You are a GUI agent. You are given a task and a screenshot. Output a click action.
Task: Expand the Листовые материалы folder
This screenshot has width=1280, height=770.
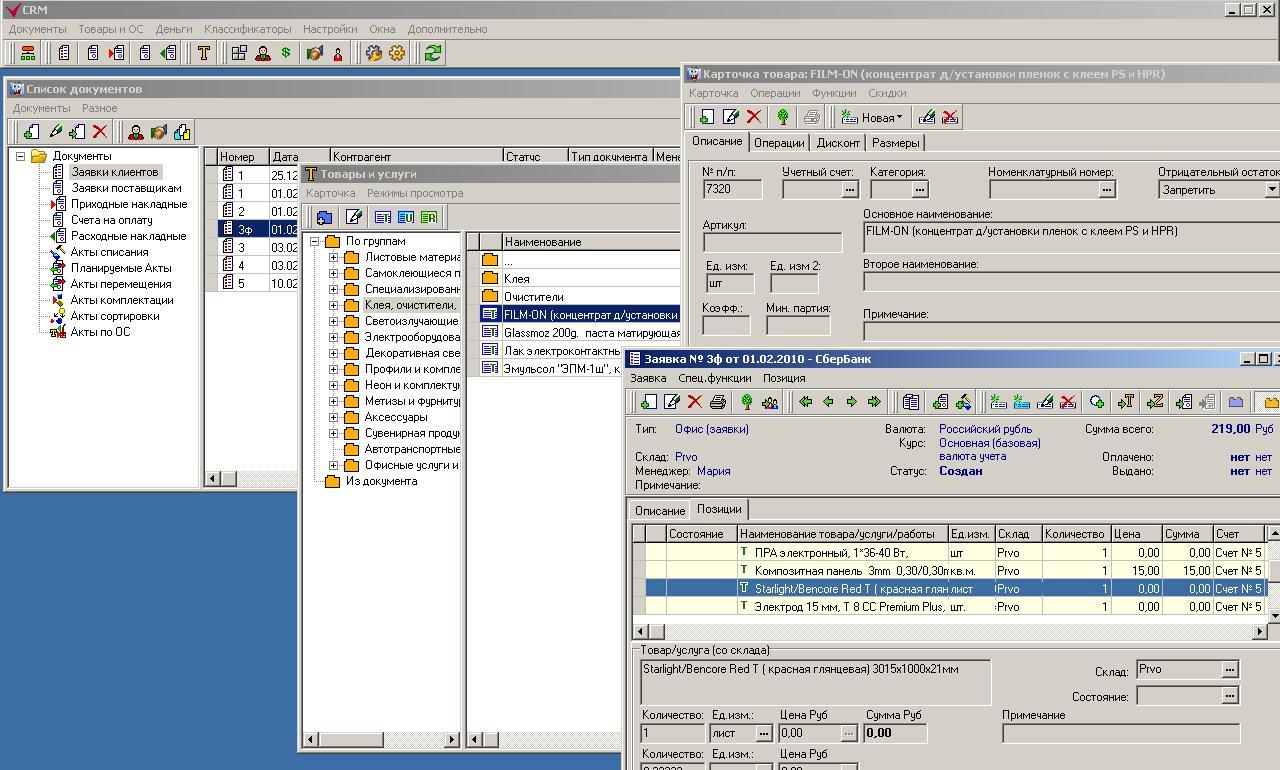point(334,257)
